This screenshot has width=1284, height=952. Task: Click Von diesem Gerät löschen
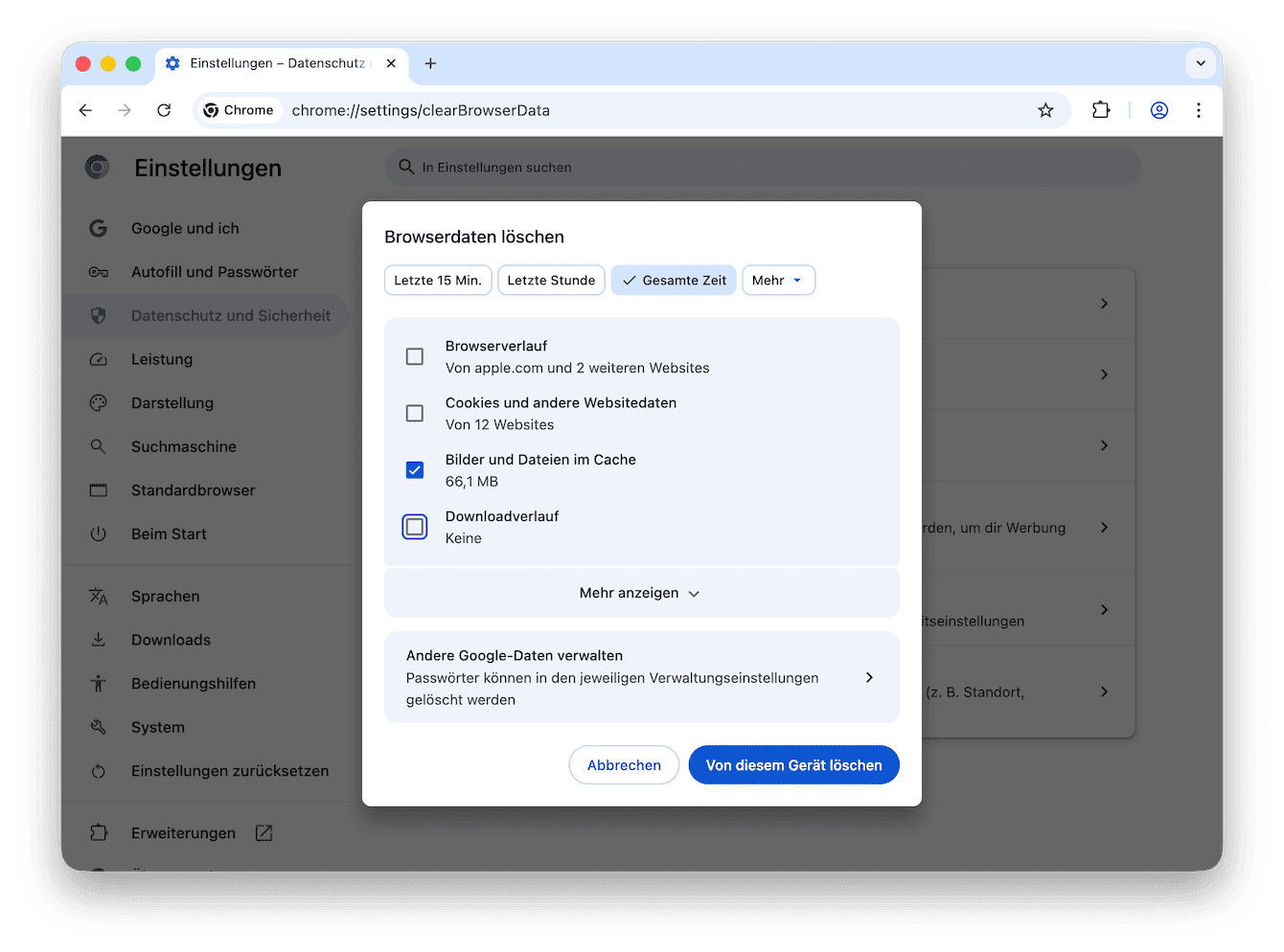tap(793, 764)
